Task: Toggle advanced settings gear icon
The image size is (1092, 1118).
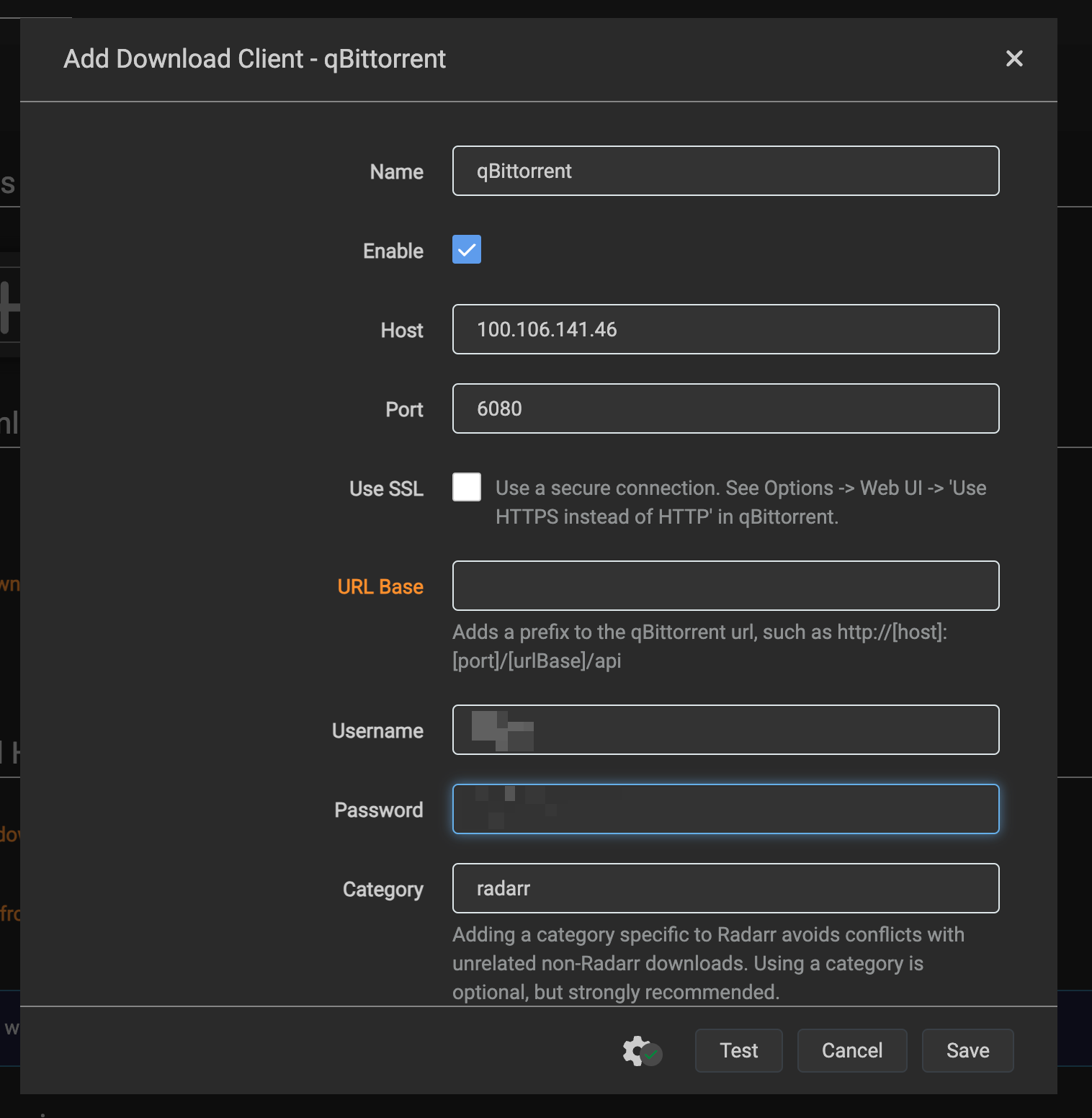Action: coord(642,1051)
